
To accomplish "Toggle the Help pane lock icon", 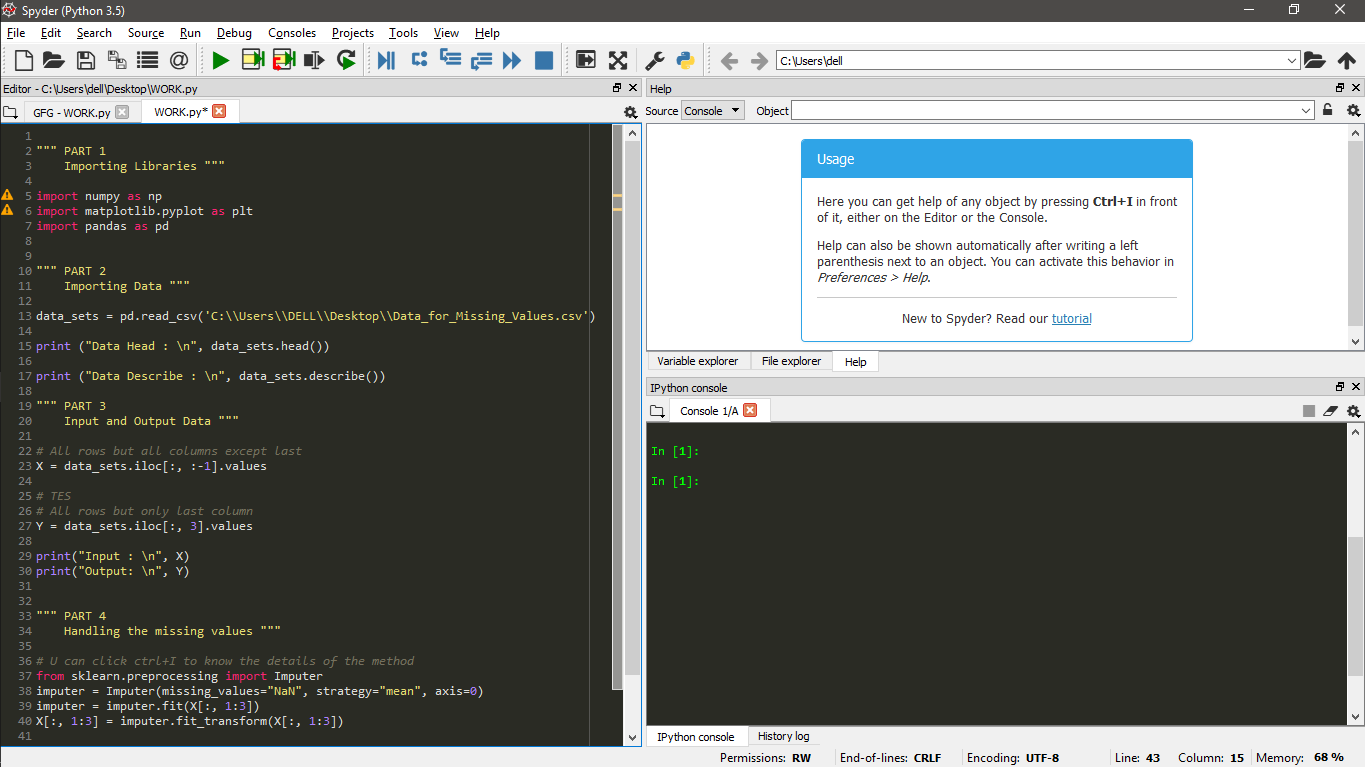I will click(1328, 110).
